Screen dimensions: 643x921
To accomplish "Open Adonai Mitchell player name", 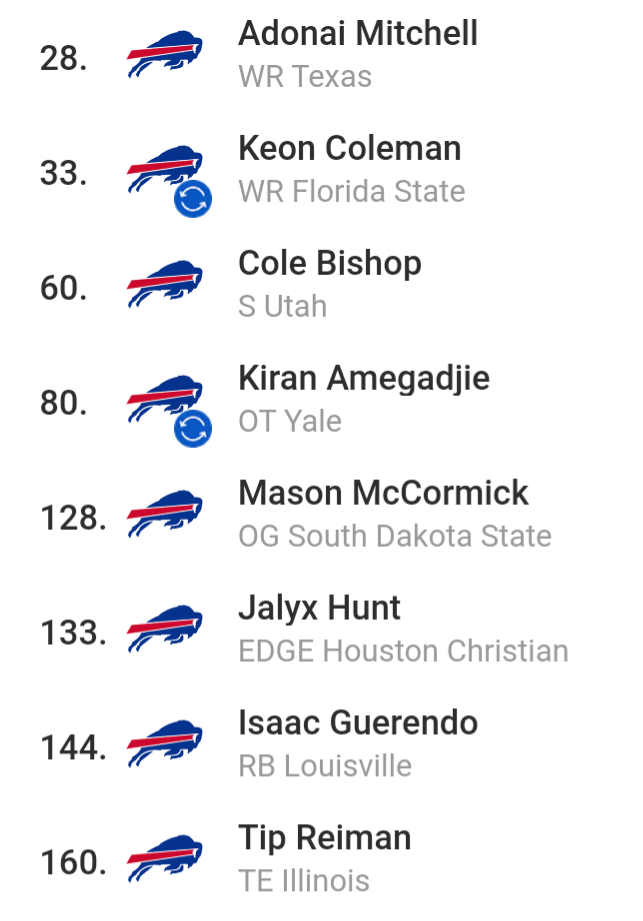I will (x=358, y=33).
